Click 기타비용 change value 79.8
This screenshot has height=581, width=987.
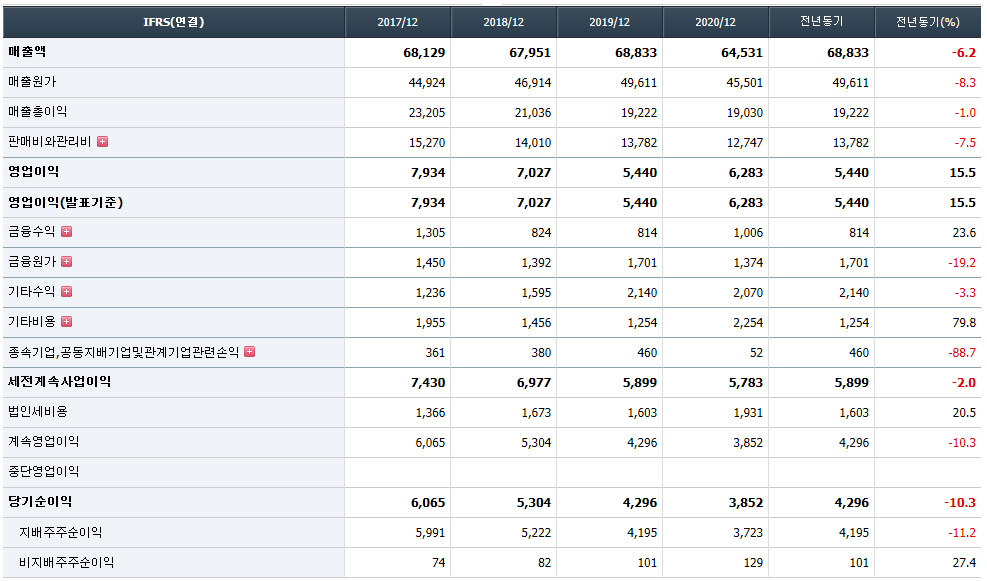(964, 323)
